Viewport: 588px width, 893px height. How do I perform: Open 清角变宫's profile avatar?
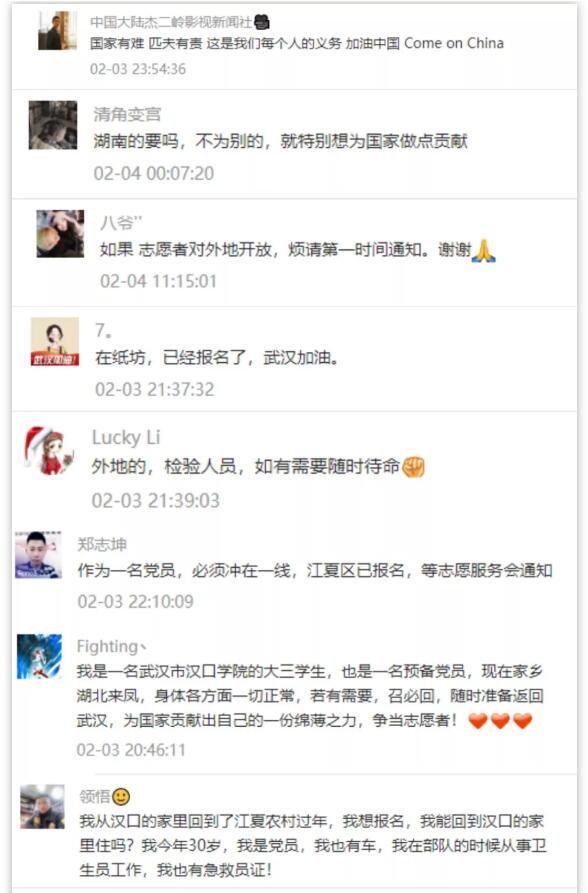tap(53, 125)
